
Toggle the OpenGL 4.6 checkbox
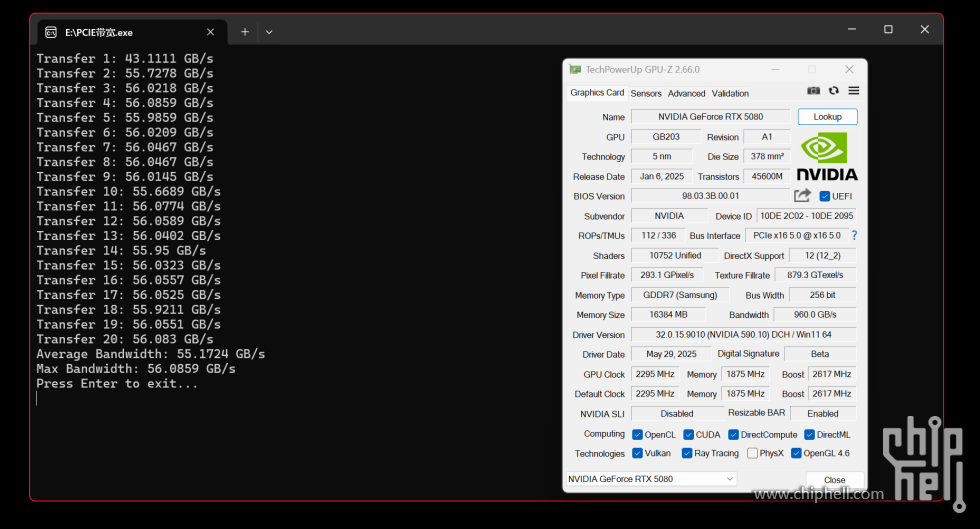coord(796,453)
